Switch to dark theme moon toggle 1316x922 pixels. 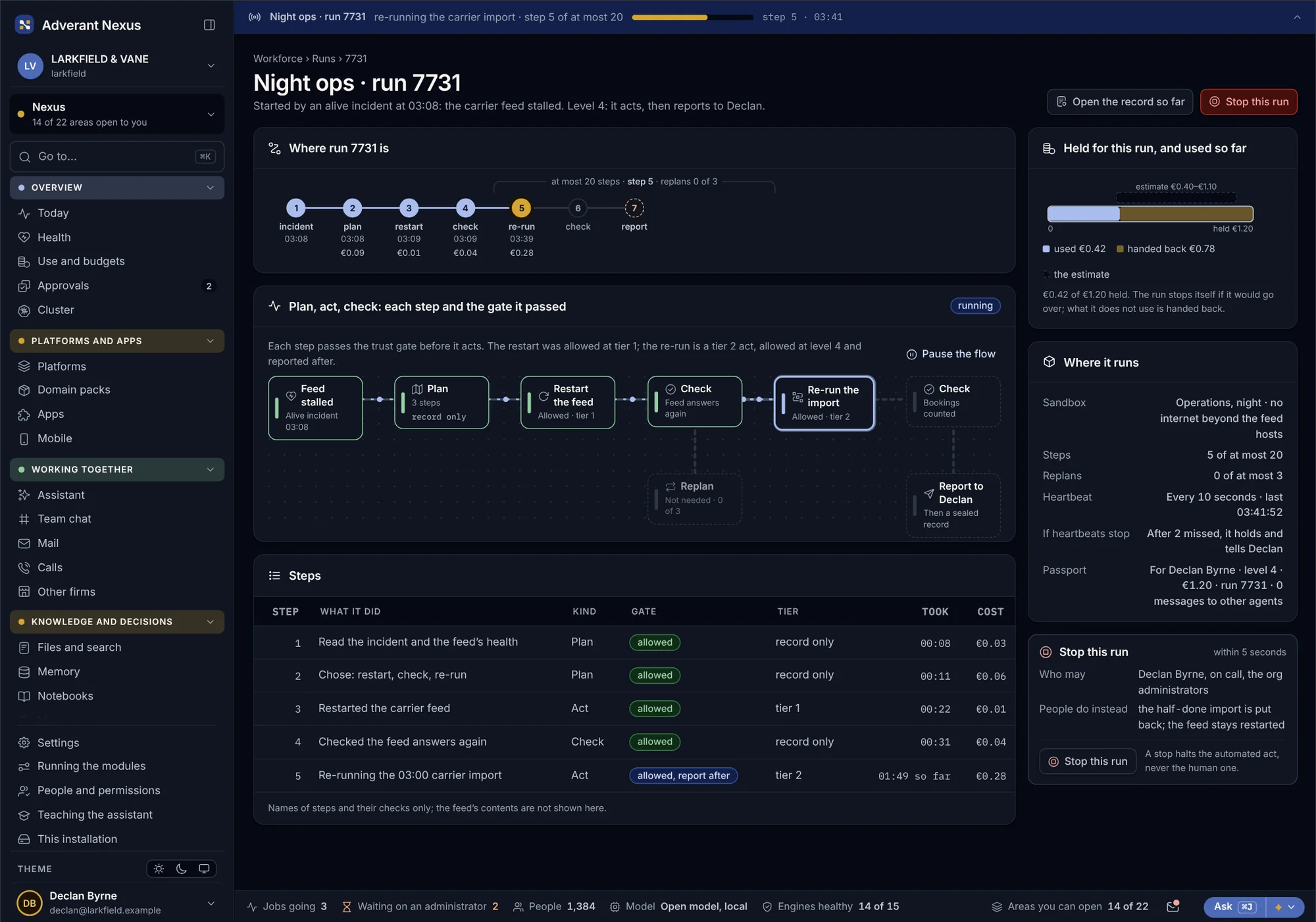[182, 869]
